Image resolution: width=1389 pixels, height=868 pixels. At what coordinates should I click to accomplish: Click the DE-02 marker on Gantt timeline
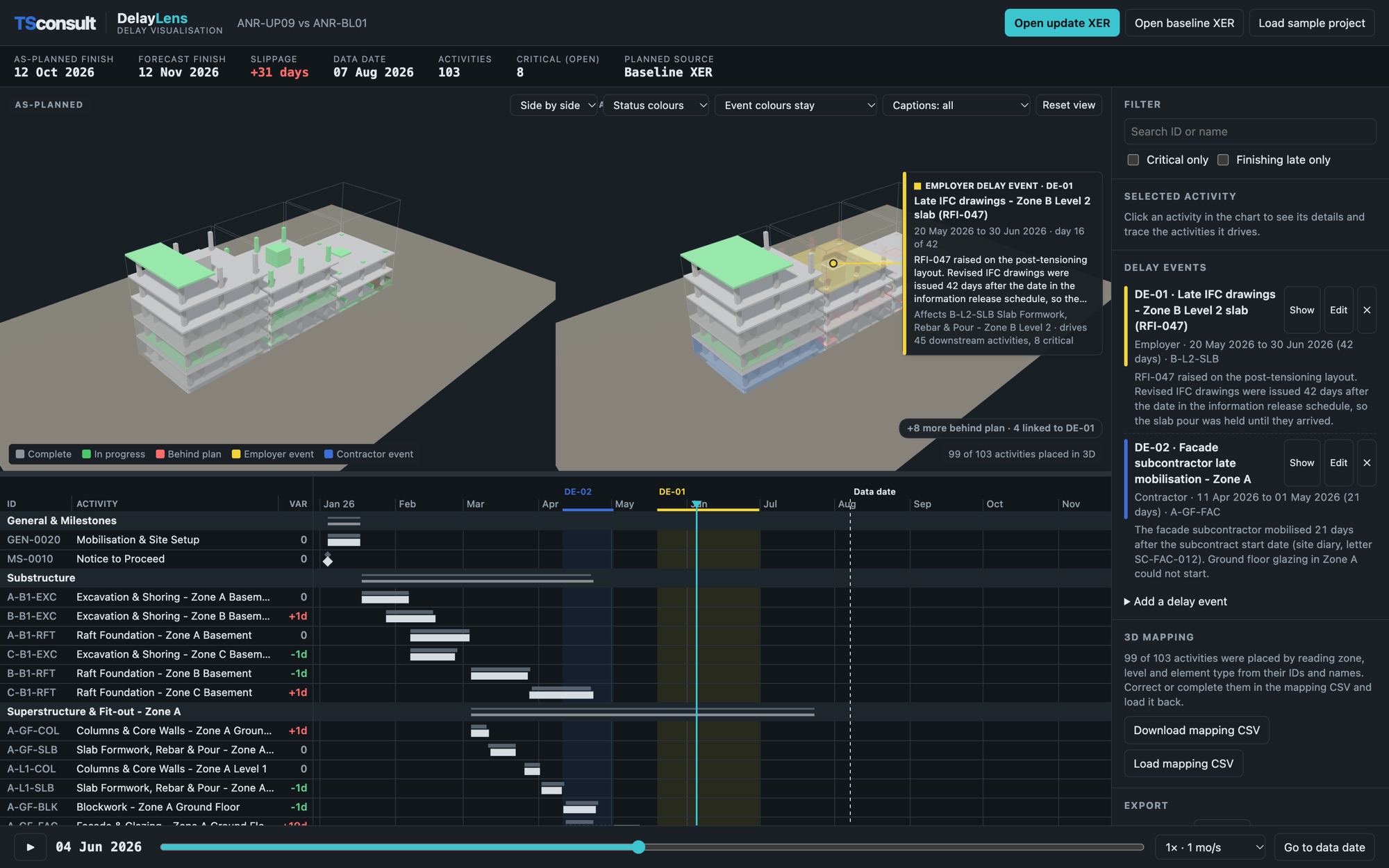pyautogui.click(x=578, y=492)
